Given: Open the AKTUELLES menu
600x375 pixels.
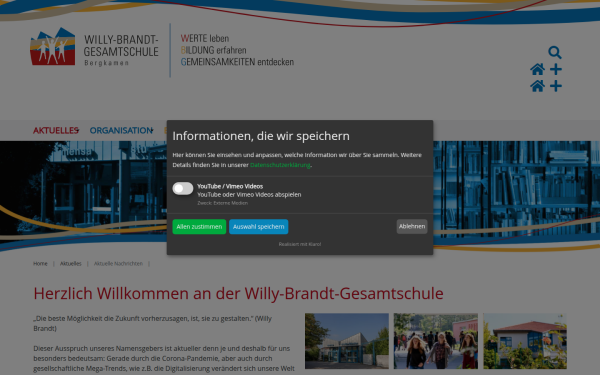Looking at the screenshot, I should click(56, 130).
